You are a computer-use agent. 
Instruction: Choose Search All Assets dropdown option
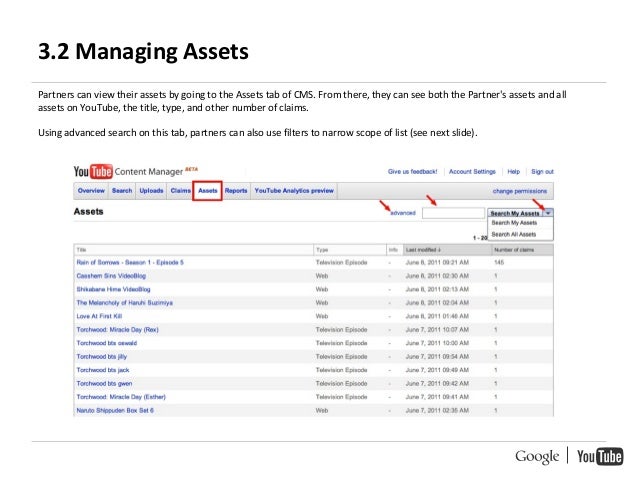coord(514,234)
